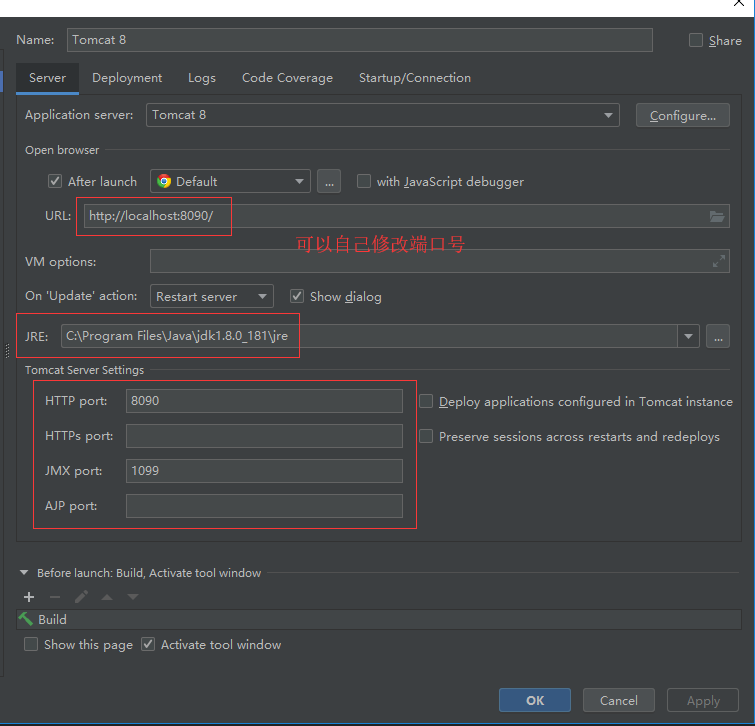Click the HTTP port field
The image size is (755, 726).
click(264, 401)
